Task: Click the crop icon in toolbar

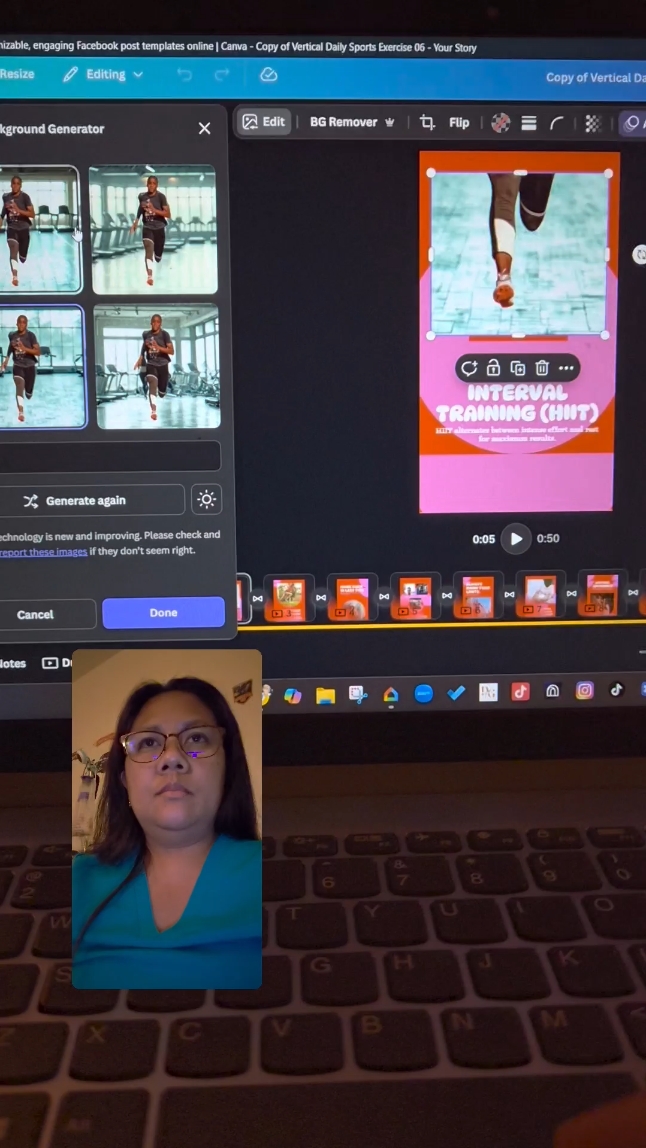Action: pyautogui.click(x=427, y=122)
